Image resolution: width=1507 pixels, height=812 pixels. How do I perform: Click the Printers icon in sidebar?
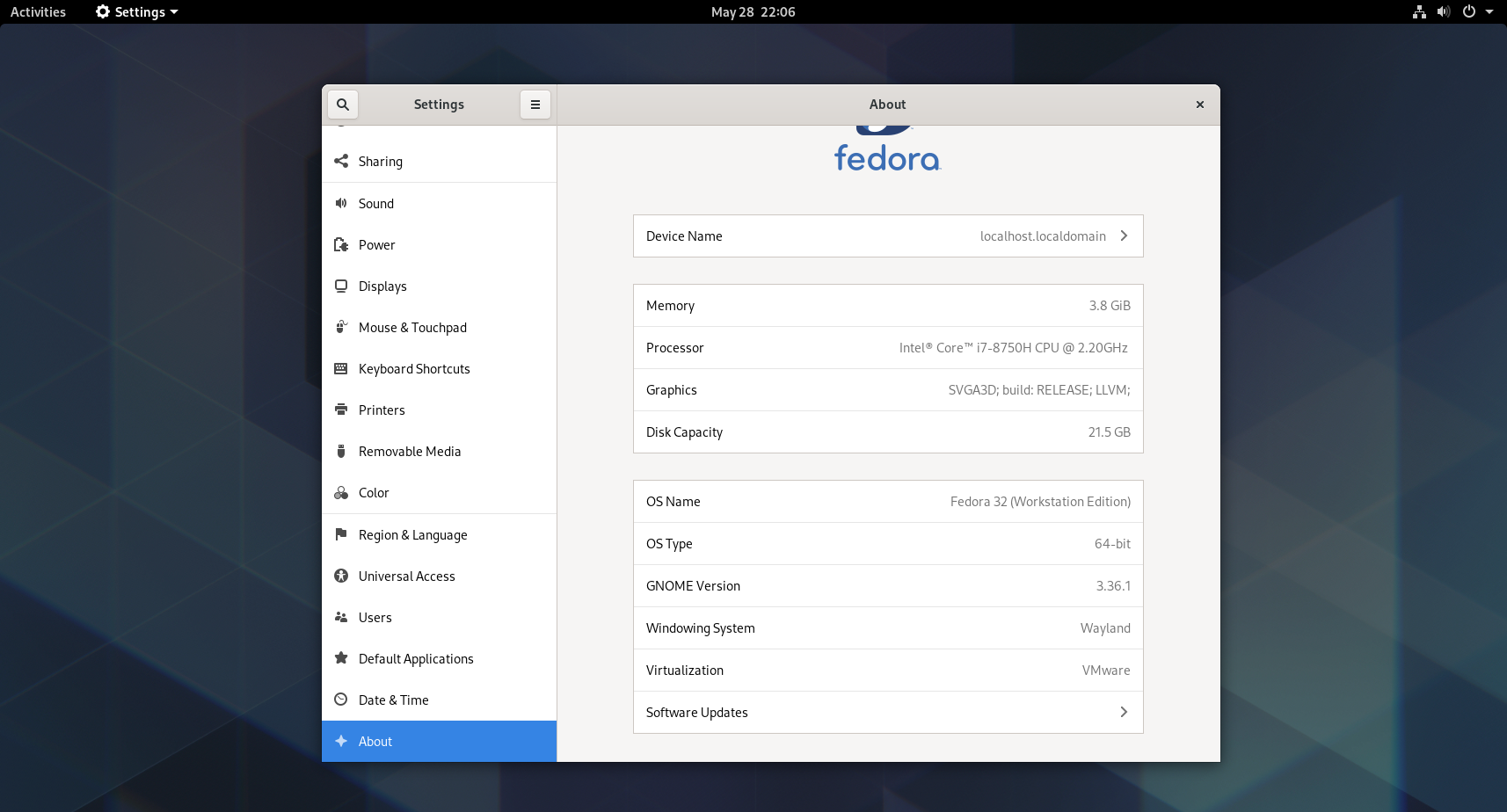point(341,410)
